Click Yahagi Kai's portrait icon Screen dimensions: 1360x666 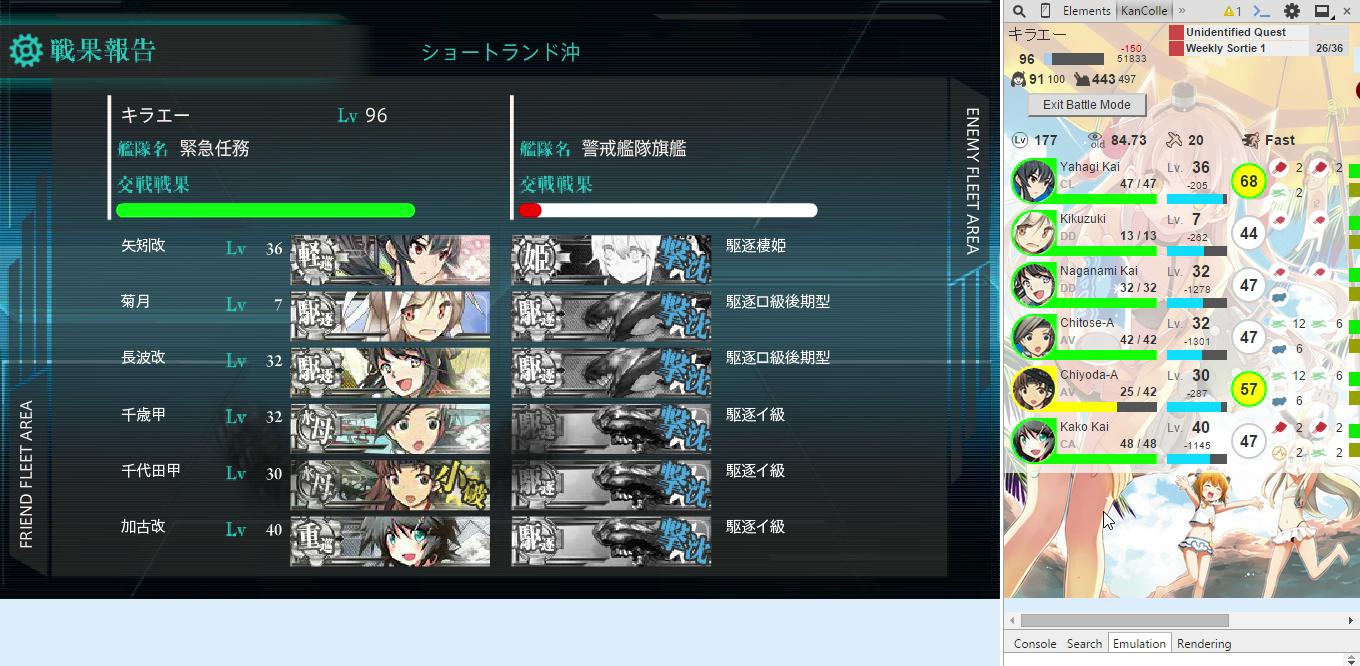pyautogui.click(x=1034, y=181)
